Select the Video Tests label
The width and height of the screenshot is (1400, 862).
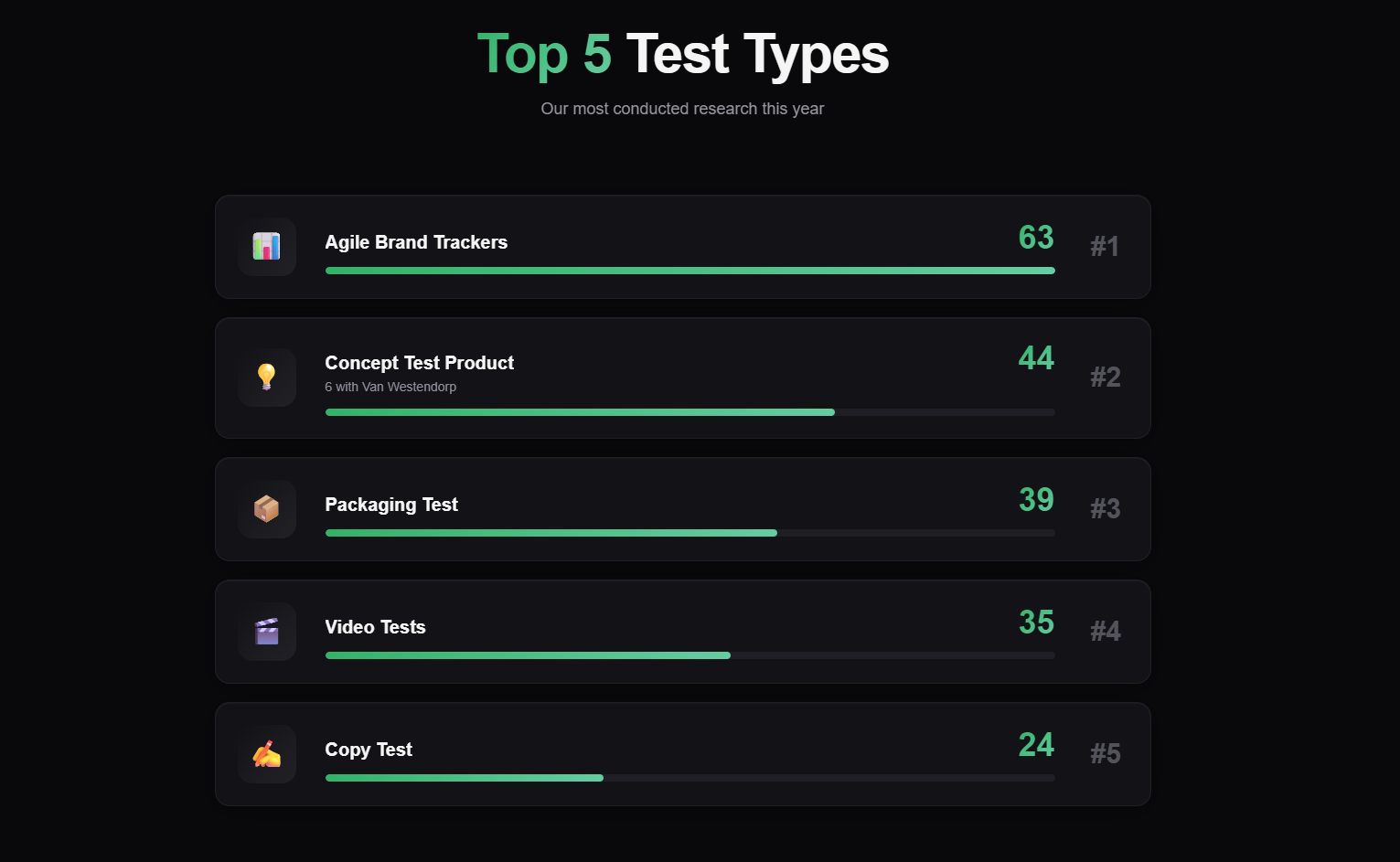coord(375,627)
